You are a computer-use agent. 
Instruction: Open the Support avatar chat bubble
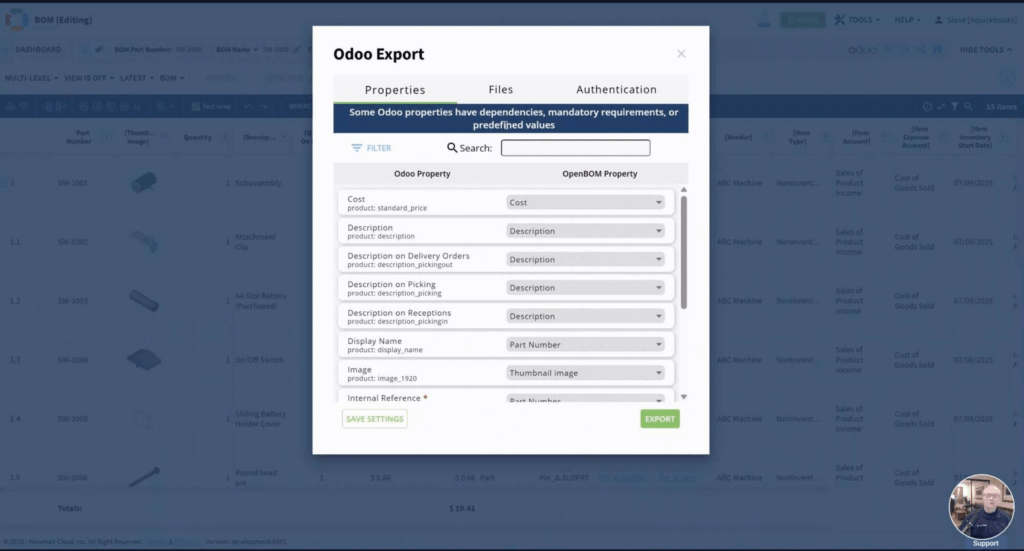(982, 507)
